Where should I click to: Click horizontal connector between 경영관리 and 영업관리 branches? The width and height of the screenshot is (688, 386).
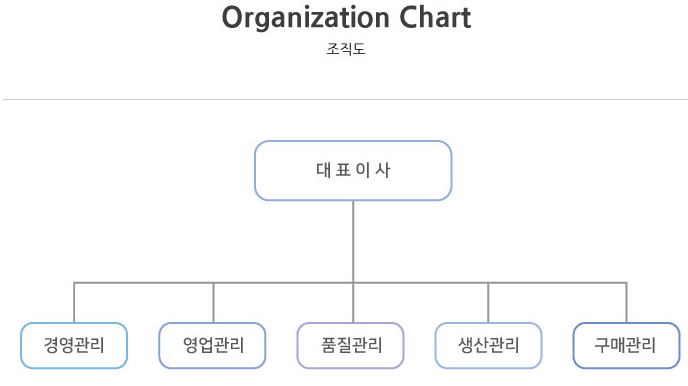coord(143,282)
